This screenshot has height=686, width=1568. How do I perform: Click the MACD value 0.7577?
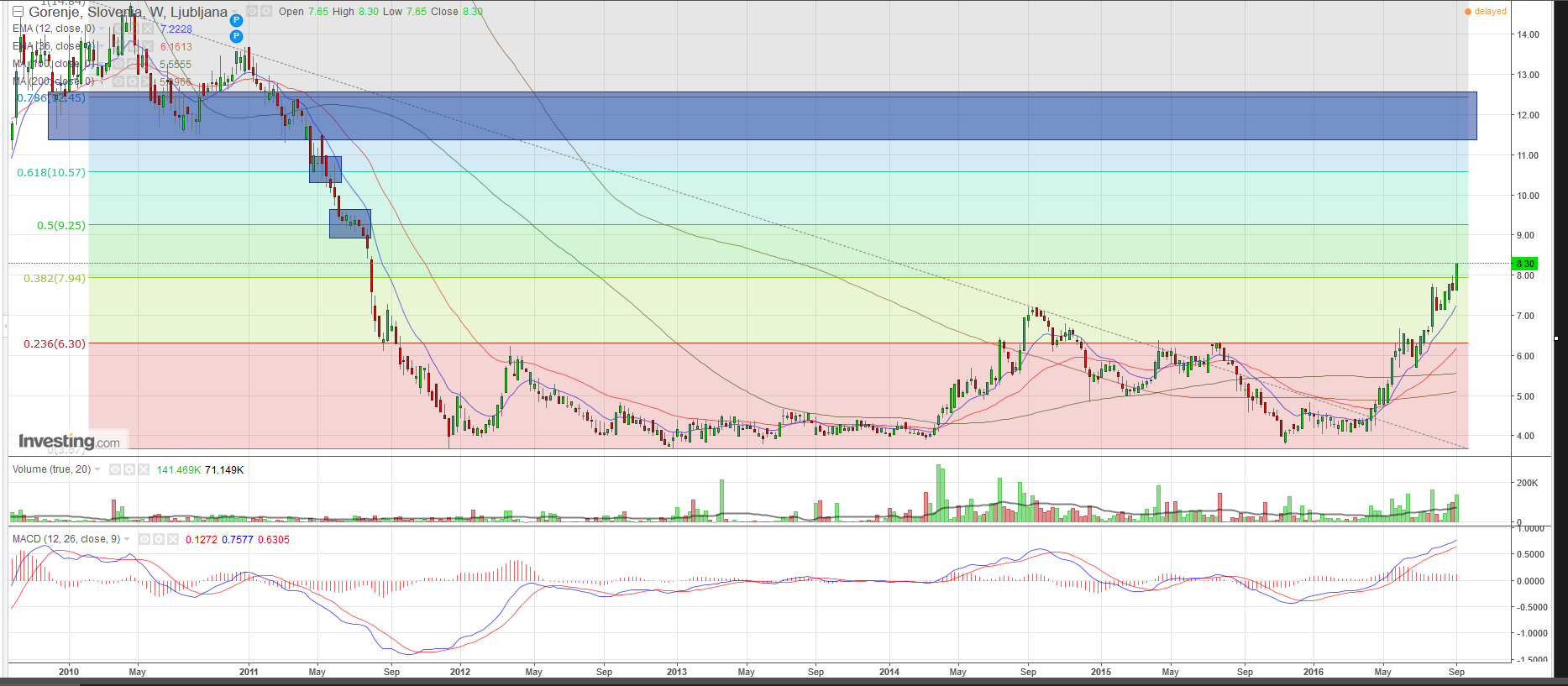click(x=238, y=540)
